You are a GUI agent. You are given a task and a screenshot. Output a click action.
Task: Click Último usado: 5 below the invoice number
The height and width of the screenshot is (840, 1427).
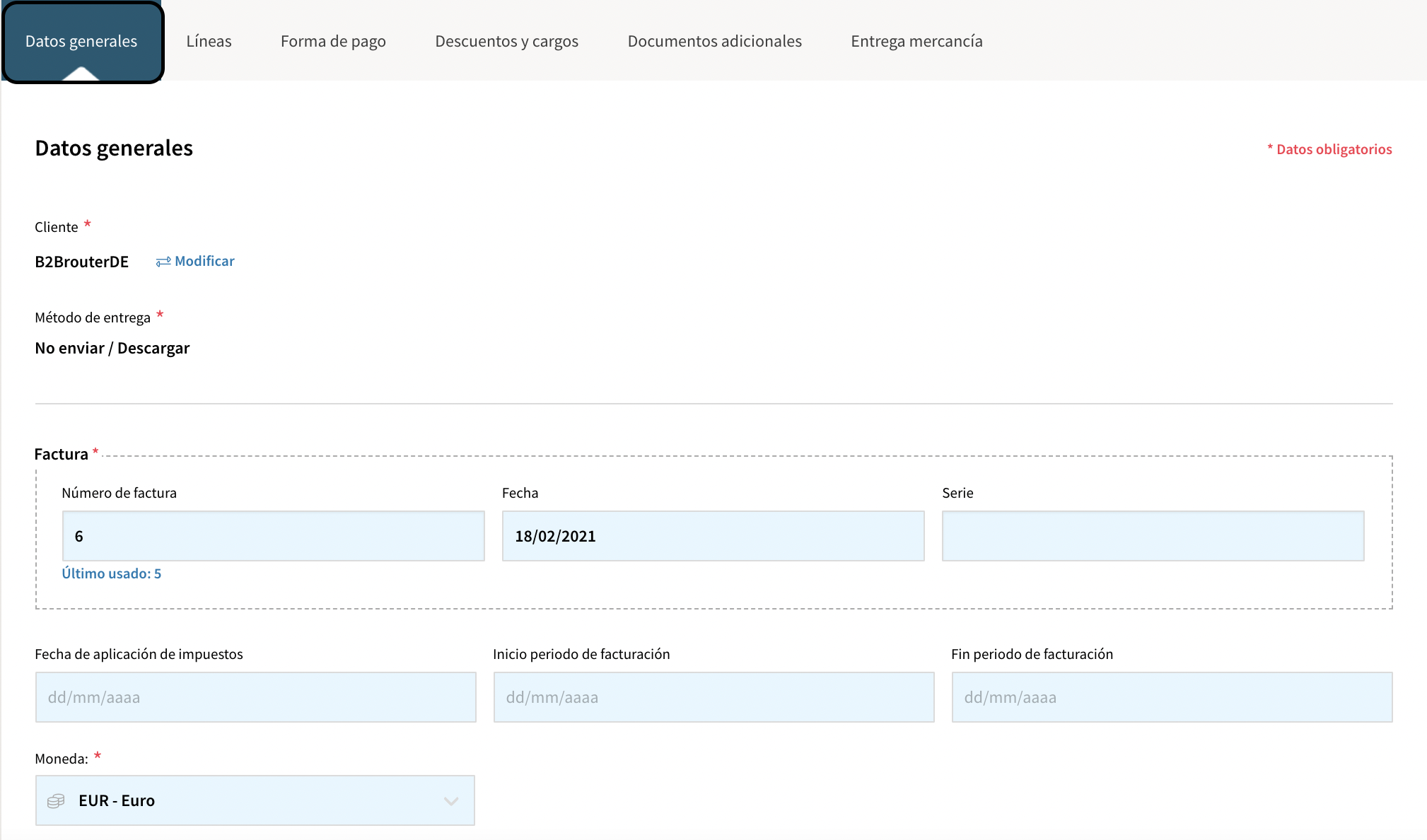[112, 573]
